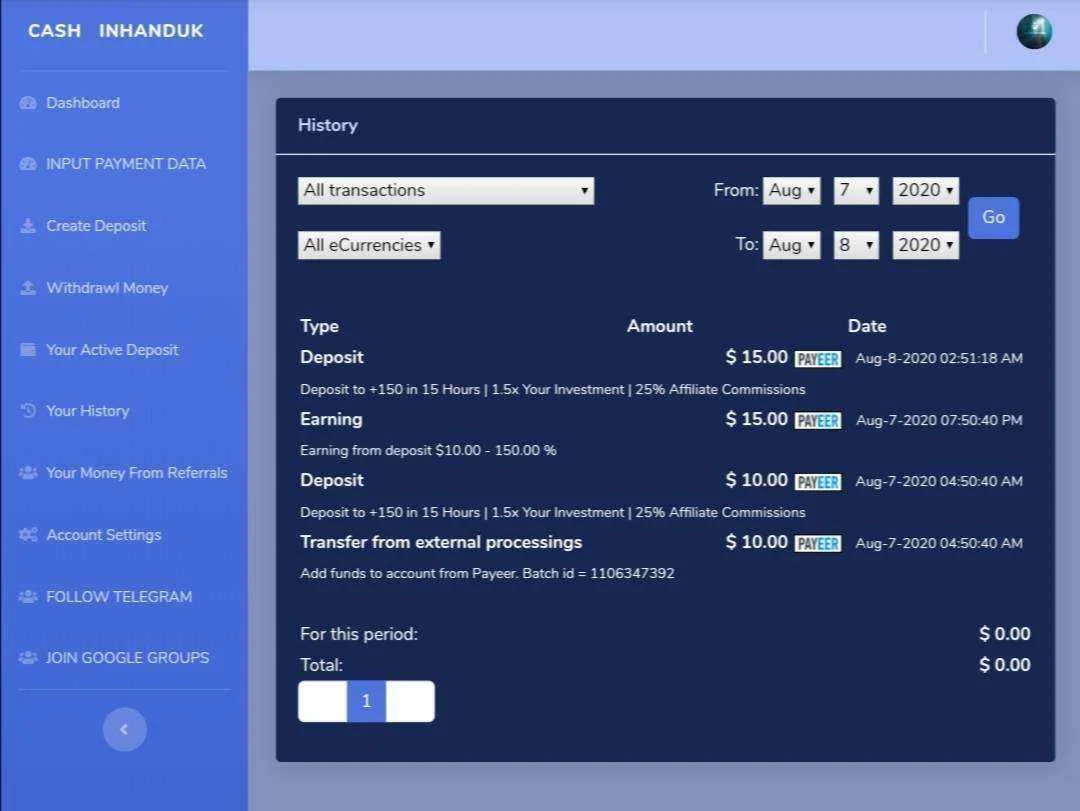Open the From year dropdown showing 2020
The width and height of the screenshot is (1080, 811).
[926, 191]
